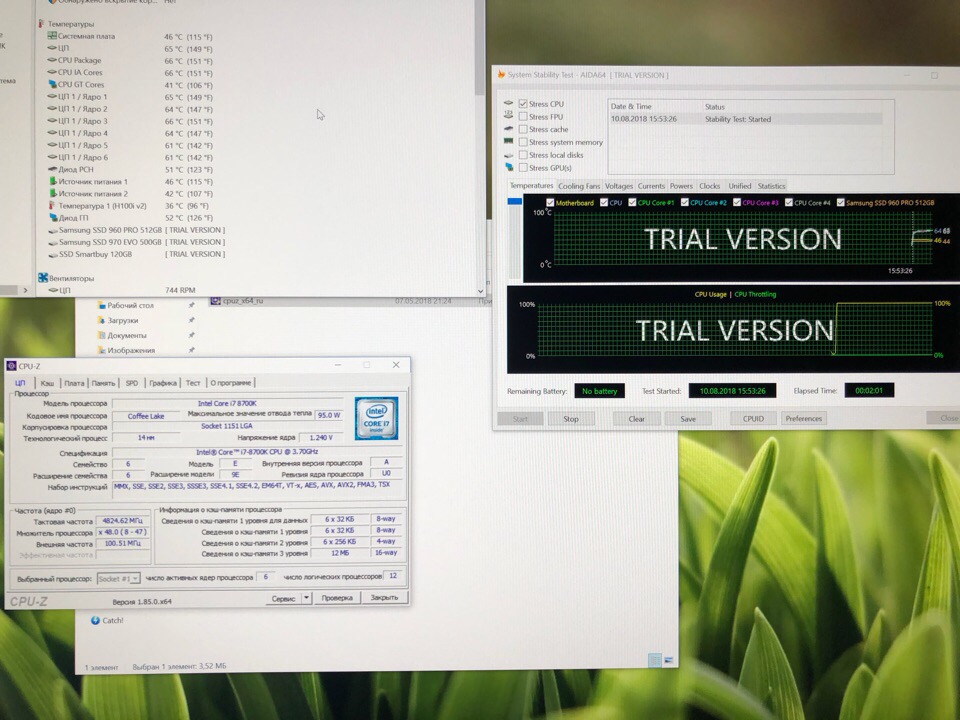Open the Statistics tab
960x720 pixels.
771,186
